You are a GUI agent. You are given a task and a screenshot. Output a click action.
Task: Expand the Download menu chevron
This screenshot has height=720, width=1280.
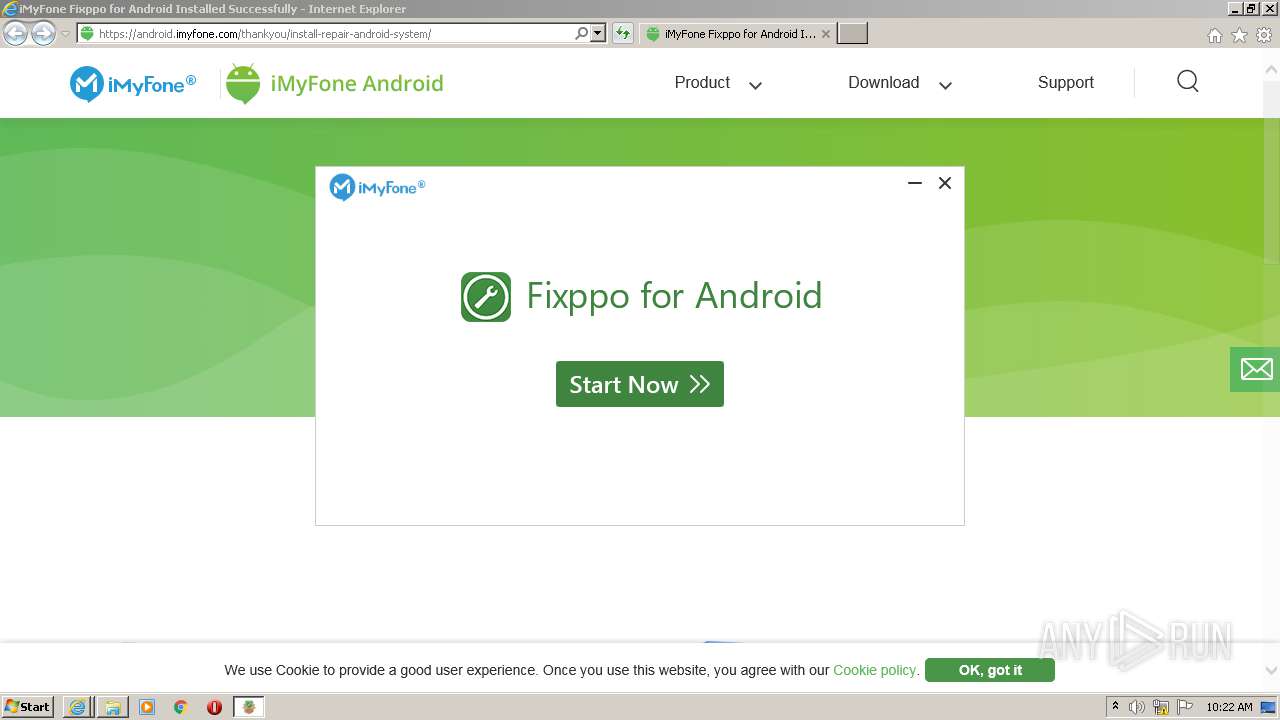(945, 86)
